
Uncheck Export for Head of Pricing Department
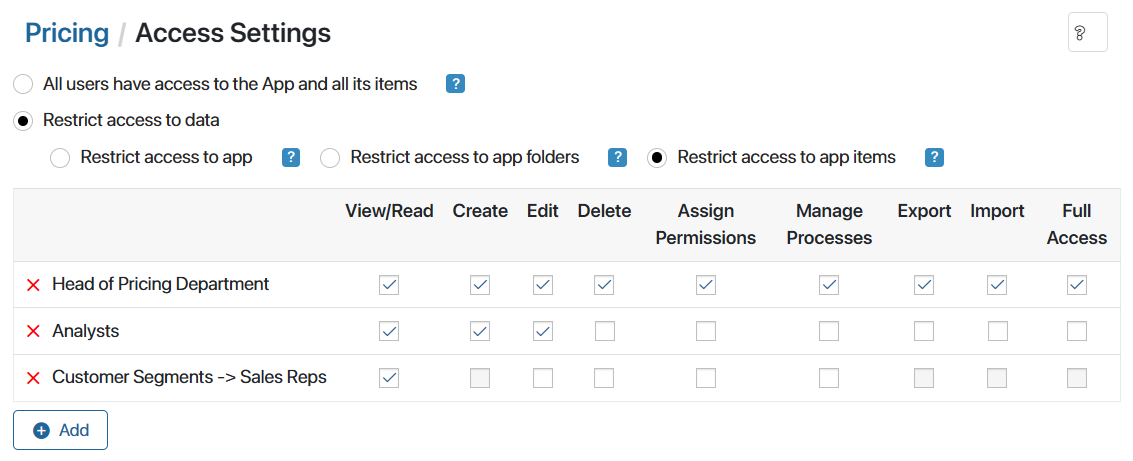[923, 285]
